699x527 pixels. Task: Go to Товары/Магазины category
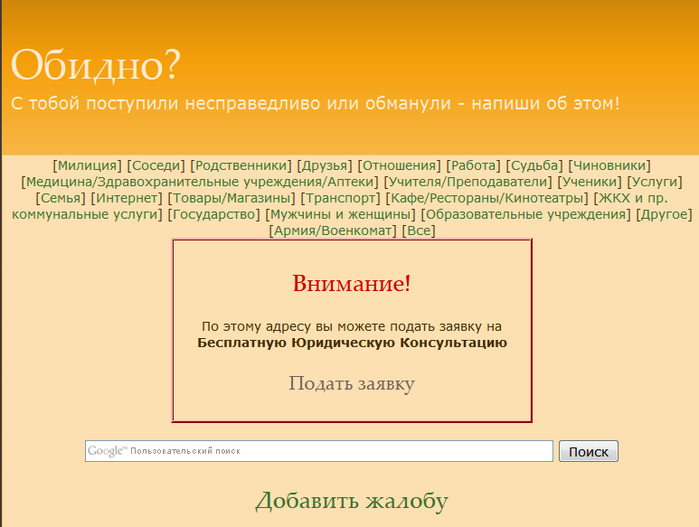231,198
